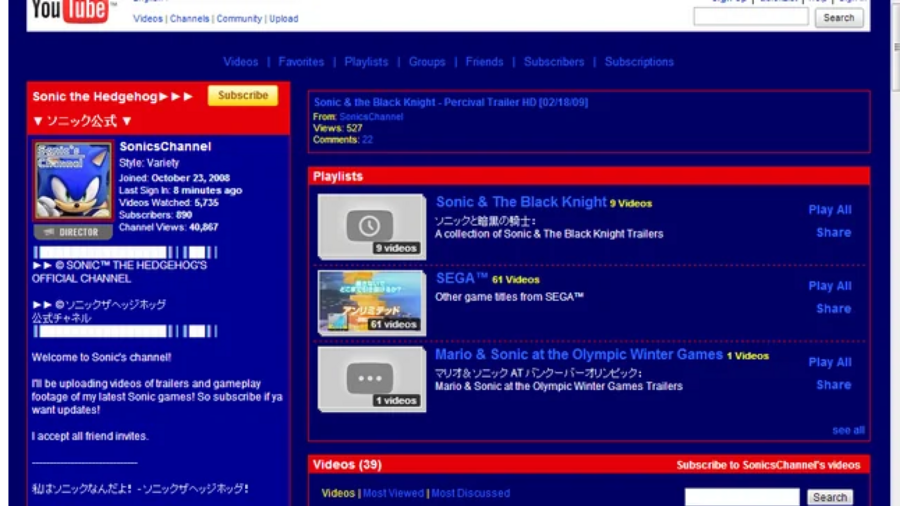Share Mario & Sonic playlist
The image size is (900, 506).
[x=833, y=385]
